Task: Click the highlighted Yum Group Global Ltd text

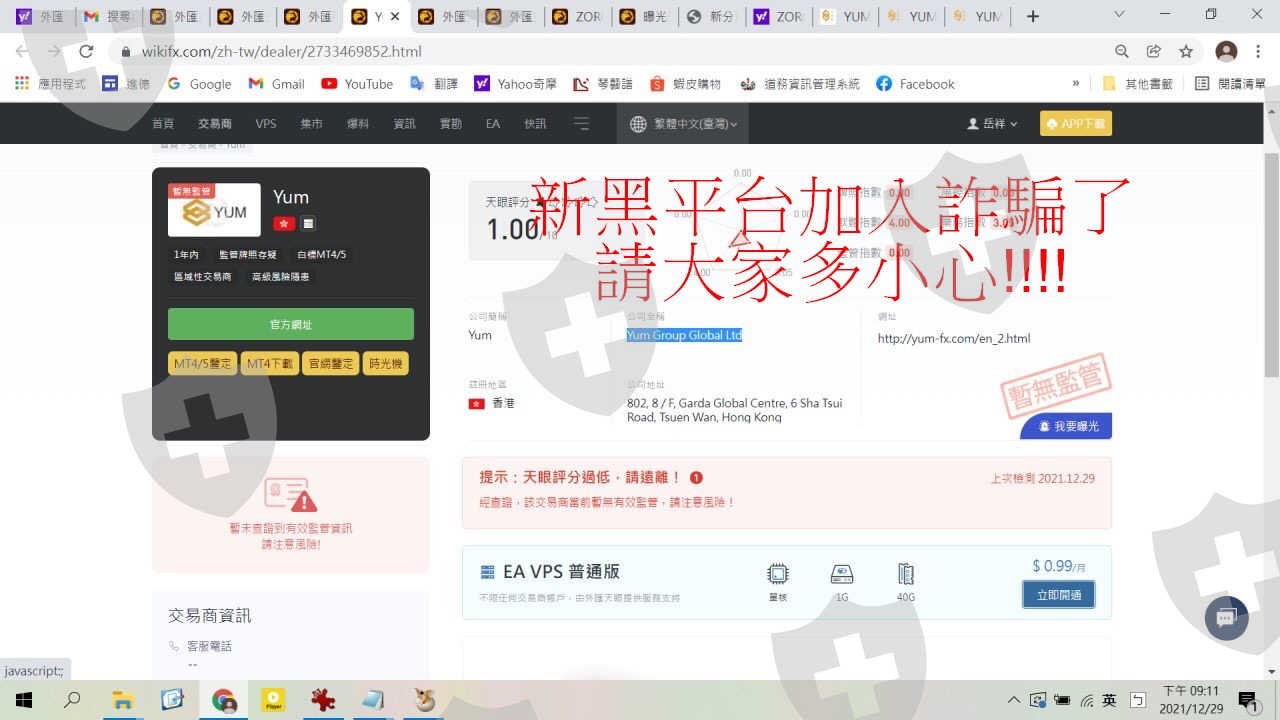Action: pos(685,336)
